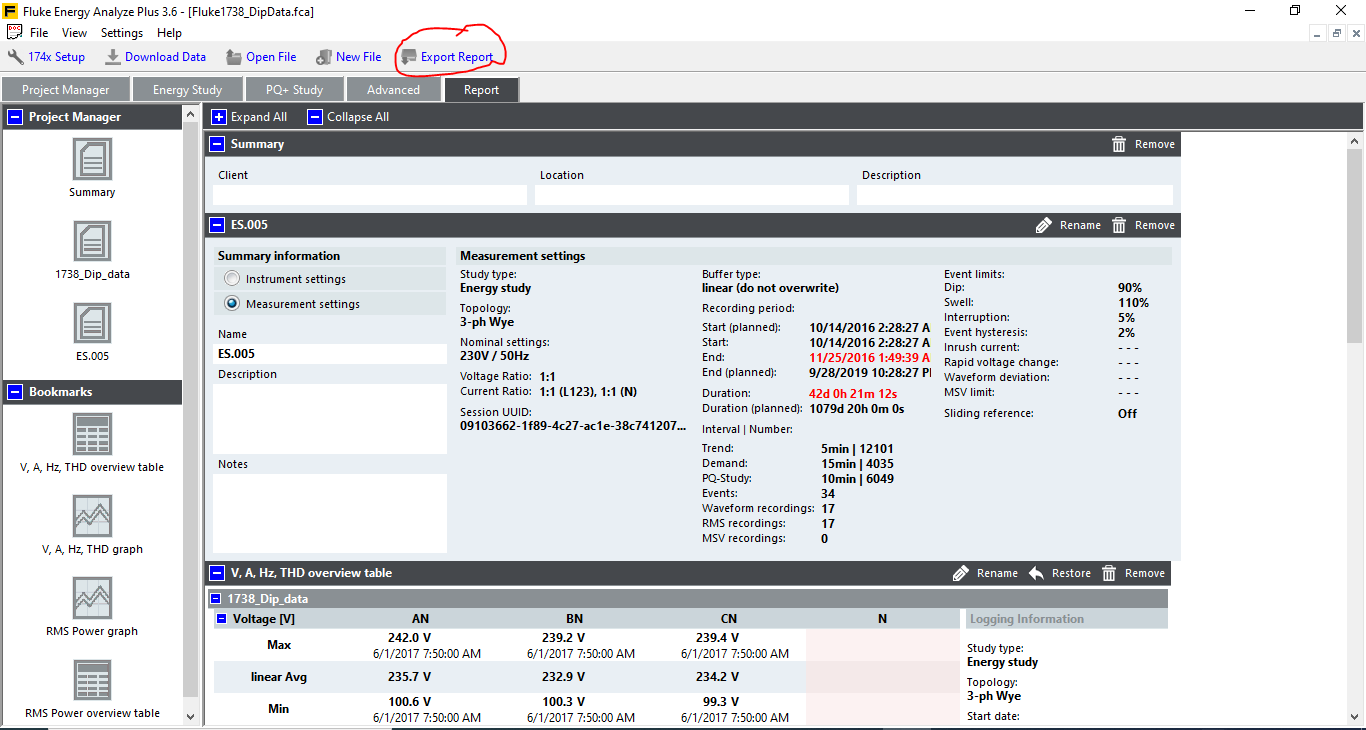Click the Fluke application icon in title bar
This screenshot has height=730, width=1366.
[10, 10]
